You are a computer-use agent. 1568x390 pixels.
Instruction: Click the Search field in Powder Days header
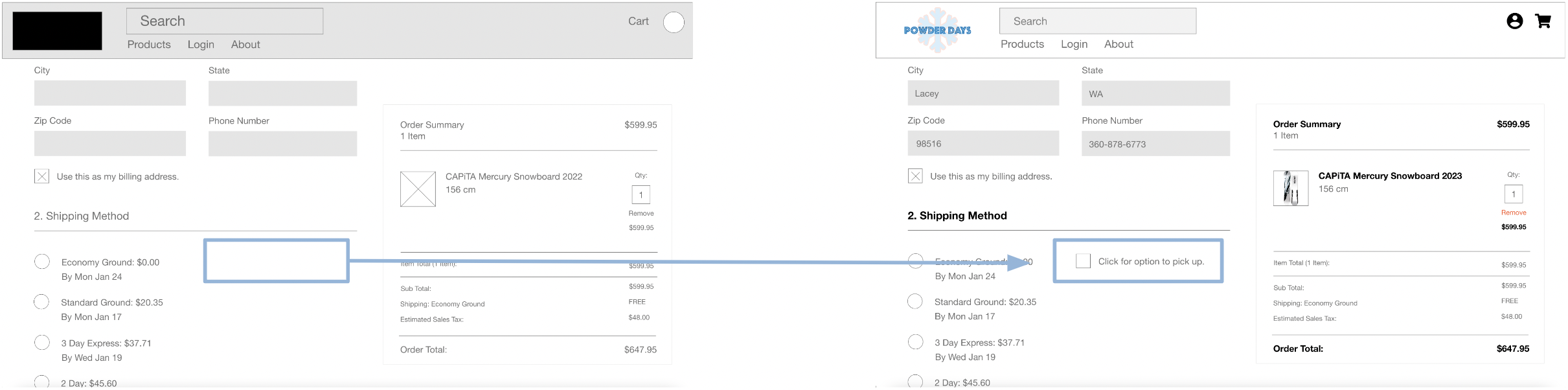point(1097,21)
